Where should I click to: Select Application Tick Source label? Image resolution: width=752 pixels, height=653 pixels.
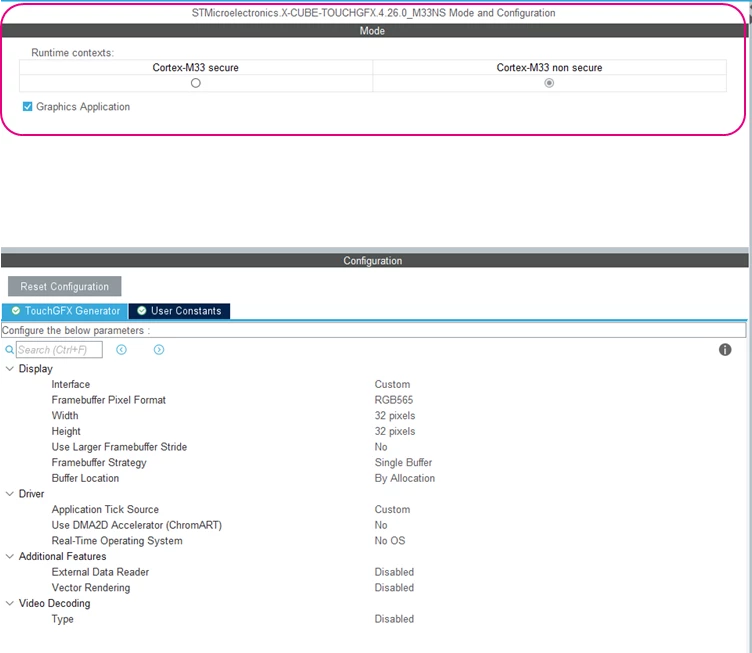105,510
